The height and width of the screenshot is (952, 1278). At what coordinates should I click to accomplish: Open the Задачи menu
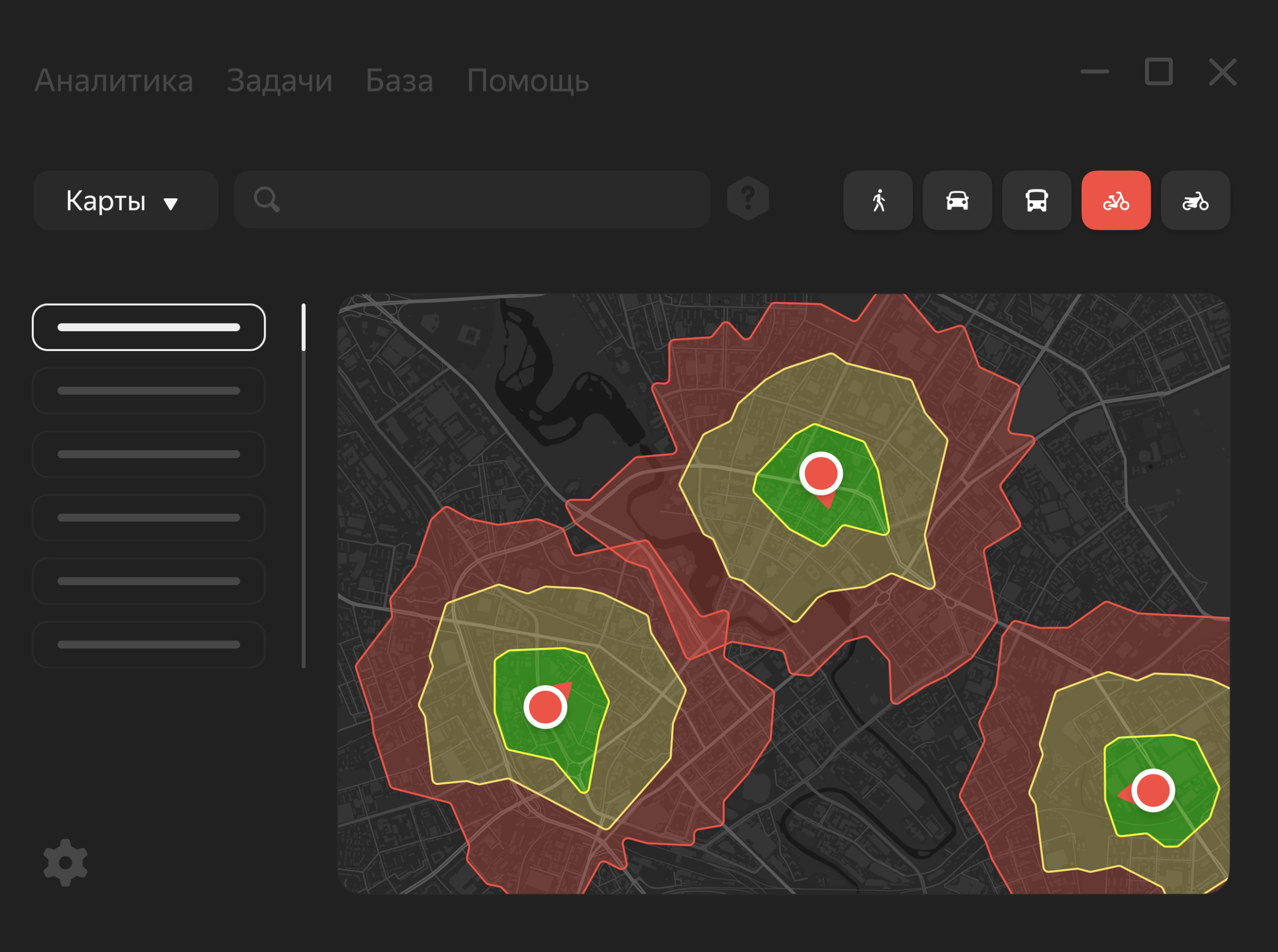tap(280, 80)
